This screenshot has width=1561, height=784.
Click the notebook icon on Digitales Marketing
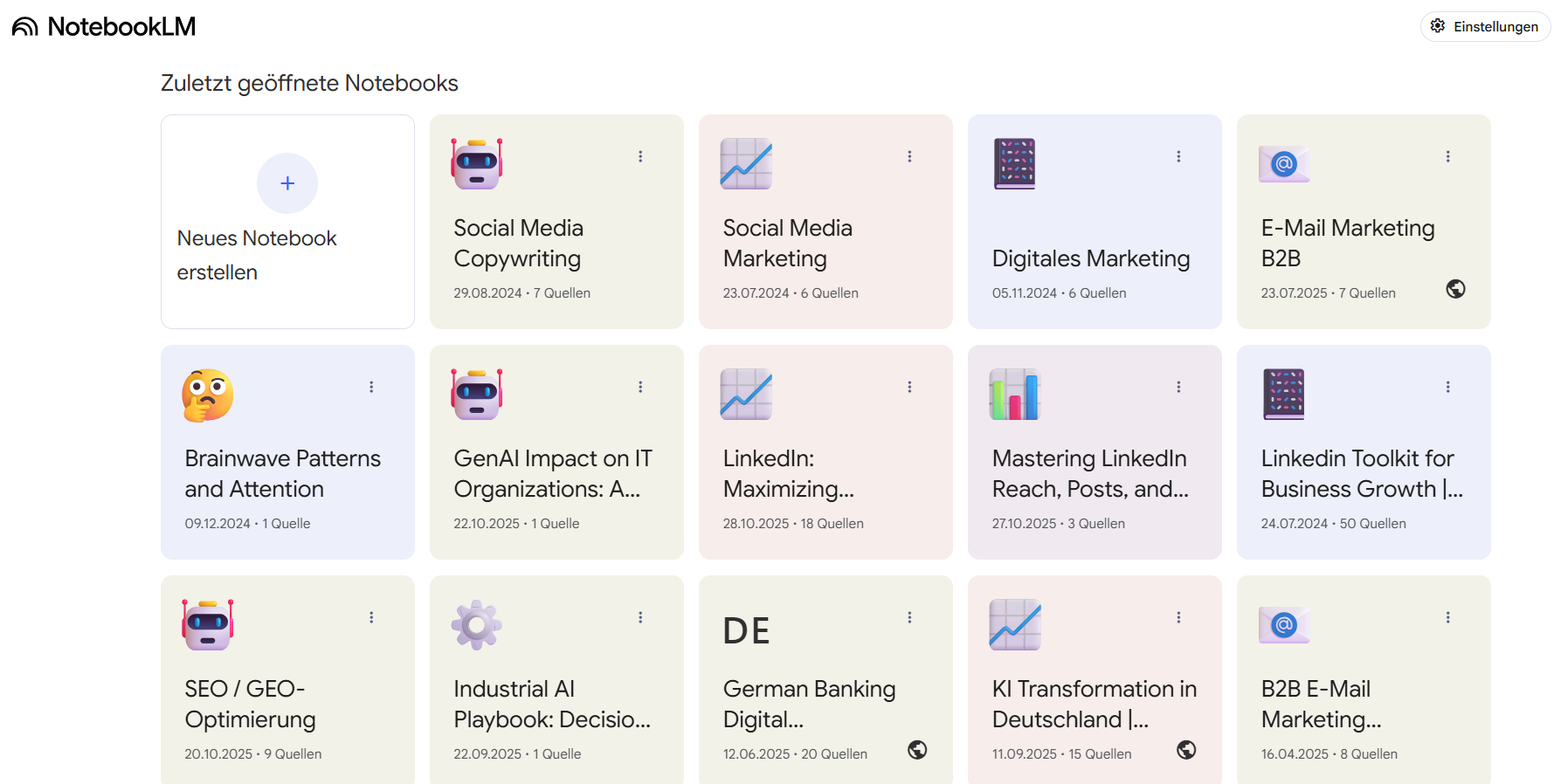coord(1014,163)
